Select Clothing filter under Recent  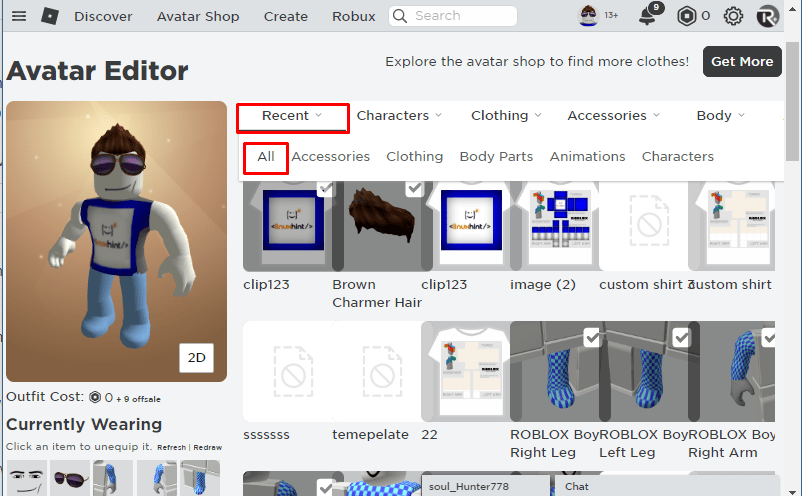414,156
